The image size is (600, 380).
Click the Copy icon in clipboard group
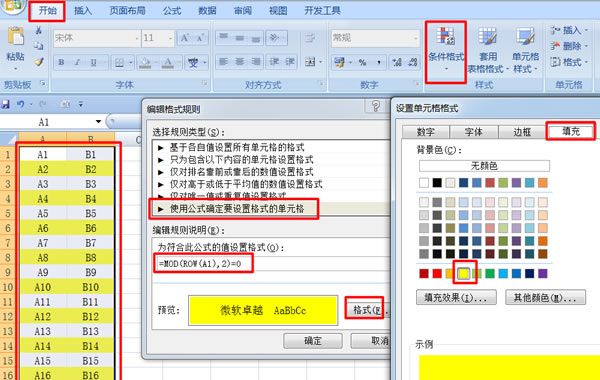click(x=39, y=46)
